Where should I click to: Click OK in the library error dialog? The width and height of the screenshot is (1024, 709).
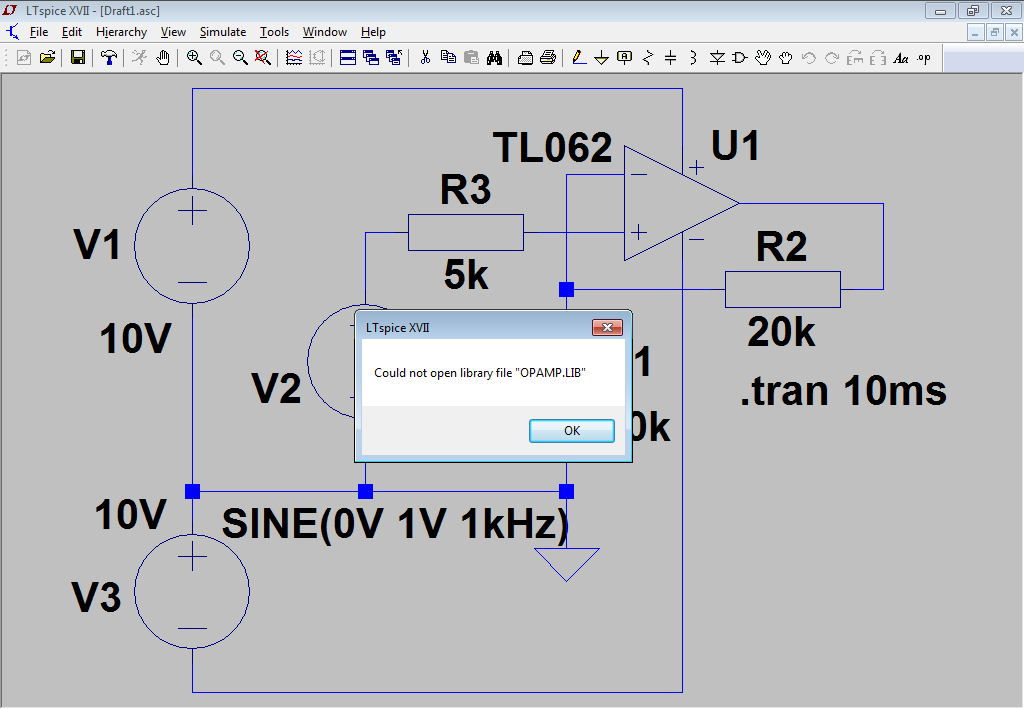click(571, 431)
